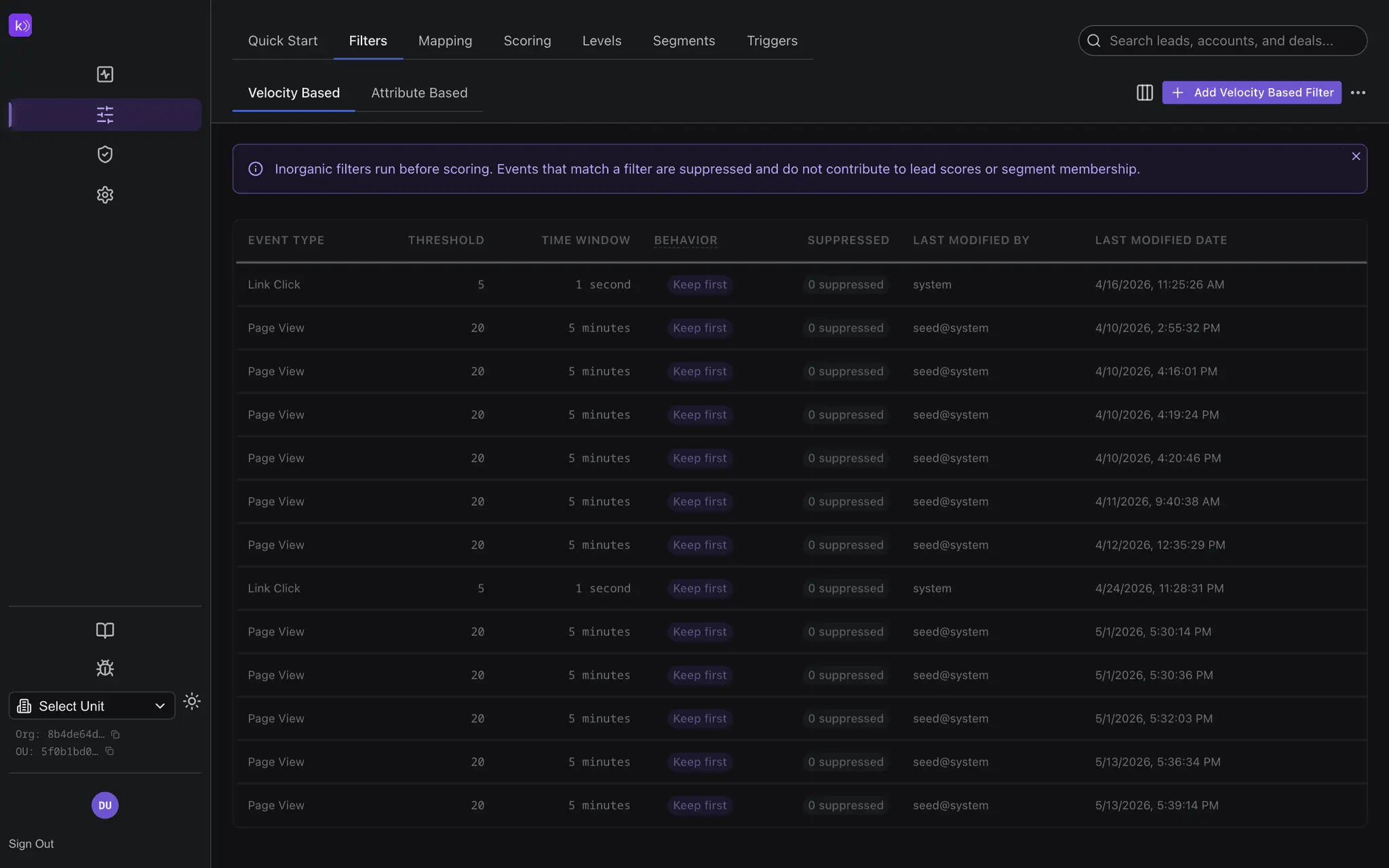The width and height of the screenshot is (1389, 868).
Task: Click seed@system in 4/11/2026 row
Action: pyautogui.click(x=951, y=501)
